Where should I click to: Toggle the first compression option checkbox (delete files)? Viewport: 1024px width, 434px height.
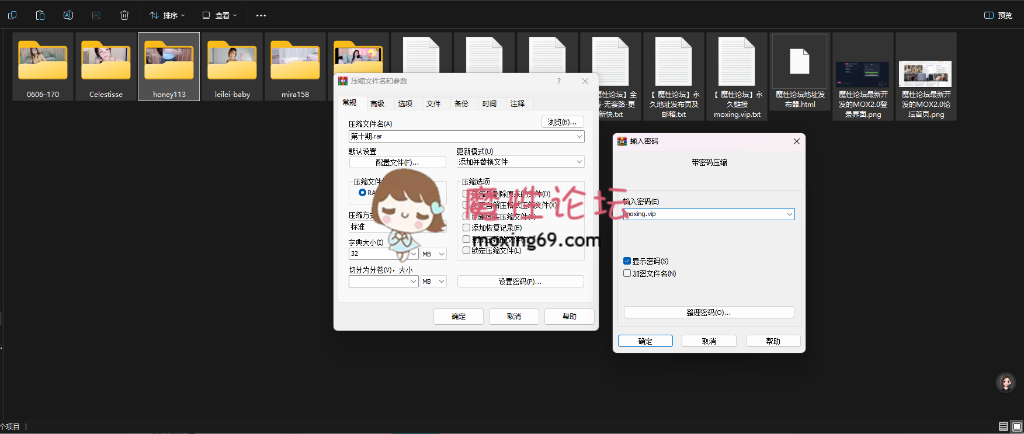[466, 194]
